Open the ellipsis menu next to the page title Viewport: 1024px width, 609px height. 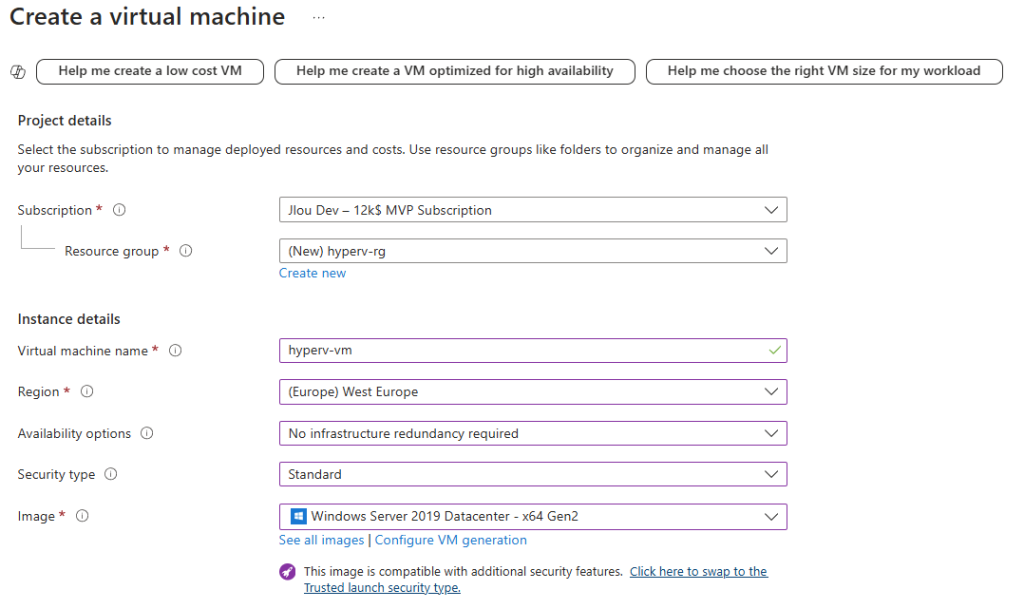tap(319, 18)
